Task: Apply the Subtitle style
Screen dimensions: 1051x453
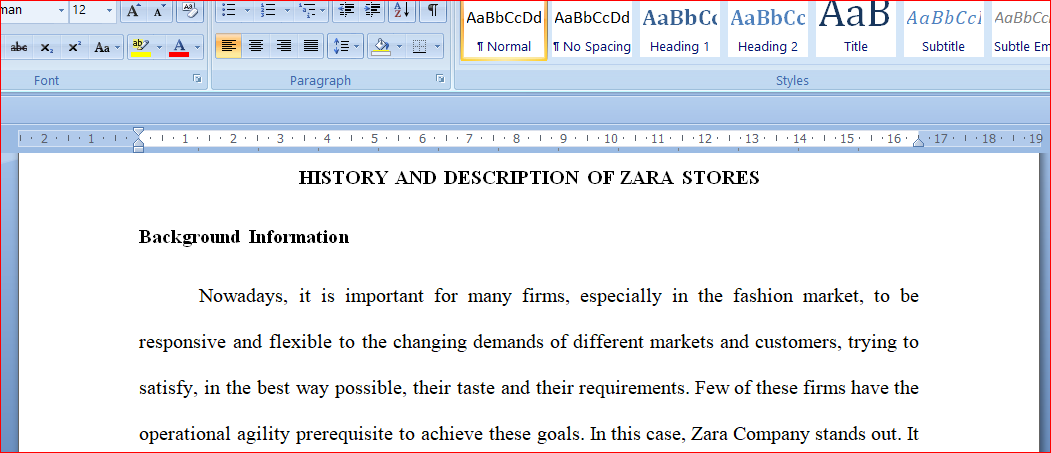Action: point(944,29)
